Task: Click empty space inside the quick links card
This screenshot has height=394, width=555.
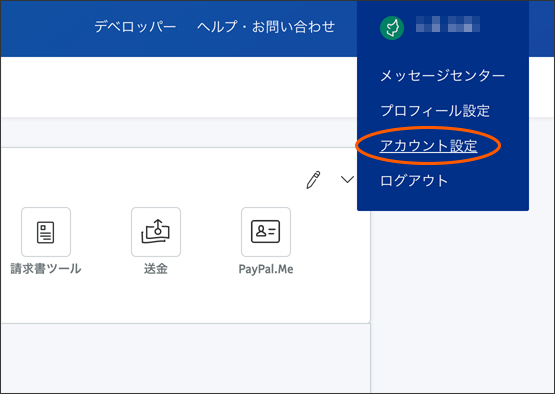Action: coord(177,301)
